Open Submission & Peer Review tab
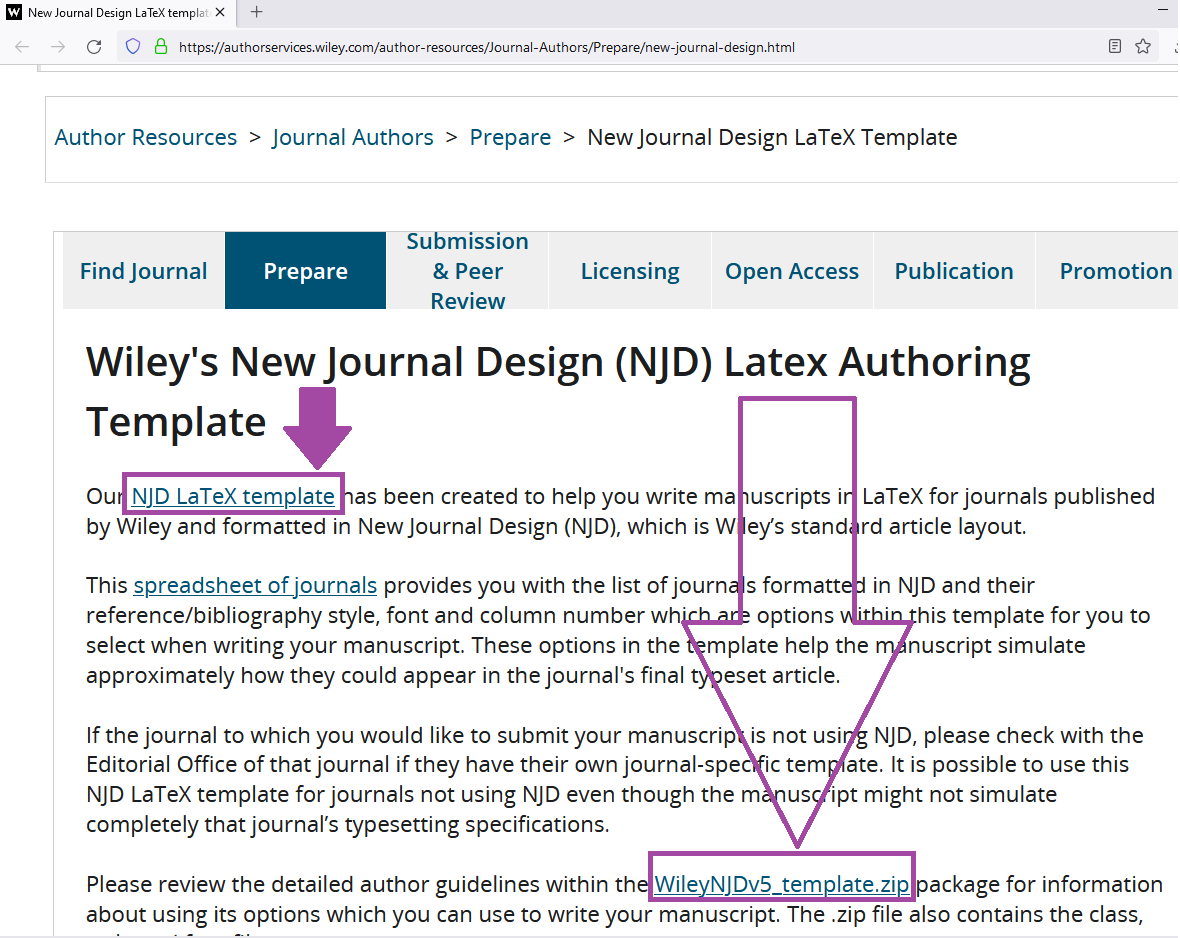1180x938 pixels. [467, 271]
